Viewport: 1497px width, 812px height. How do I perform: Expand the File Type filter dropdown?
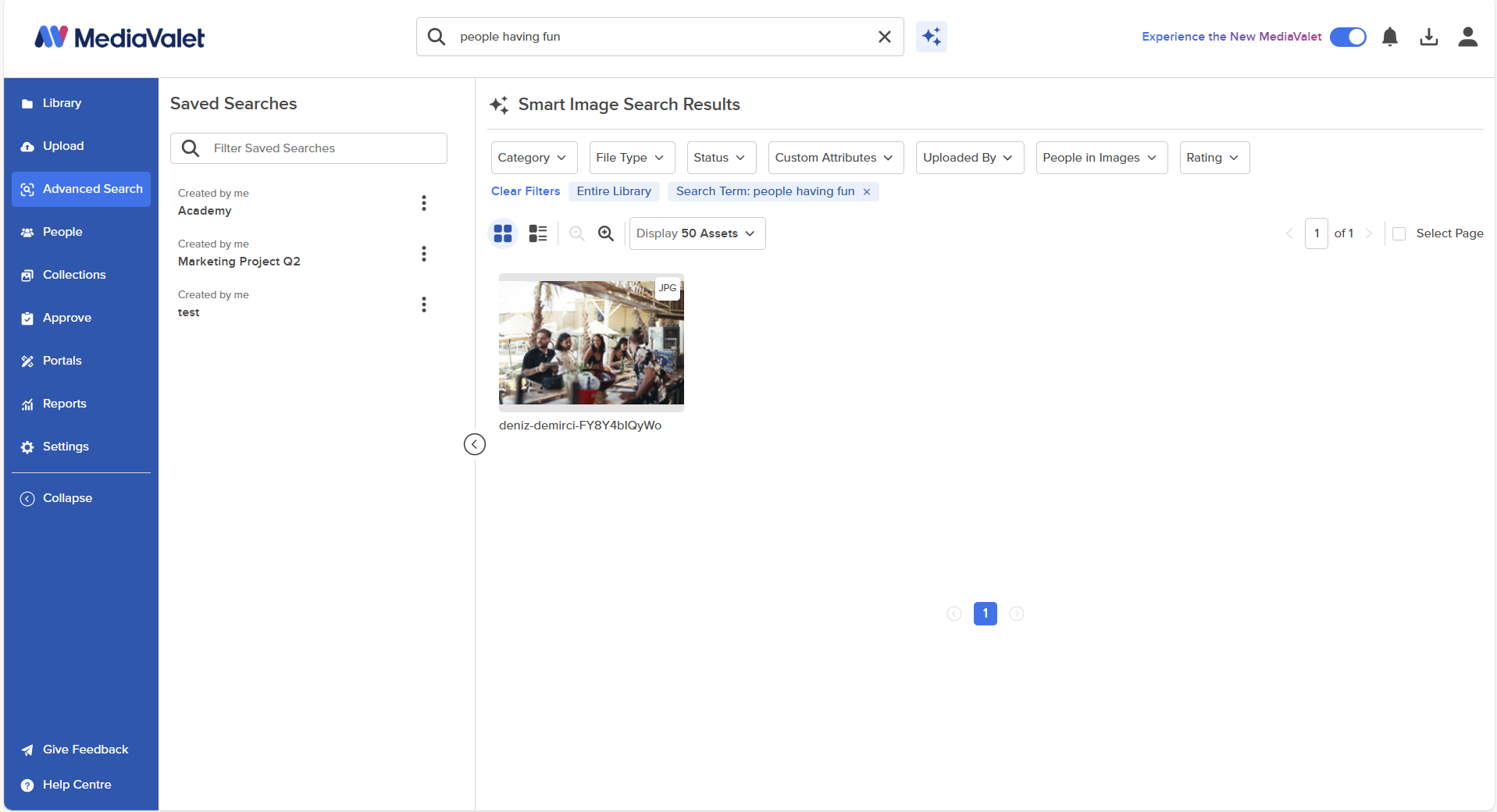tap(632, 158)
